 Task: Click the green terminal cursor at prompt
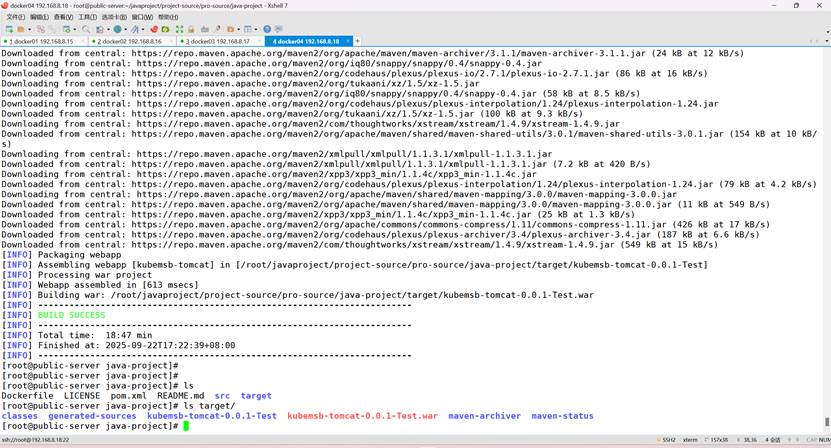pos(186,426)
